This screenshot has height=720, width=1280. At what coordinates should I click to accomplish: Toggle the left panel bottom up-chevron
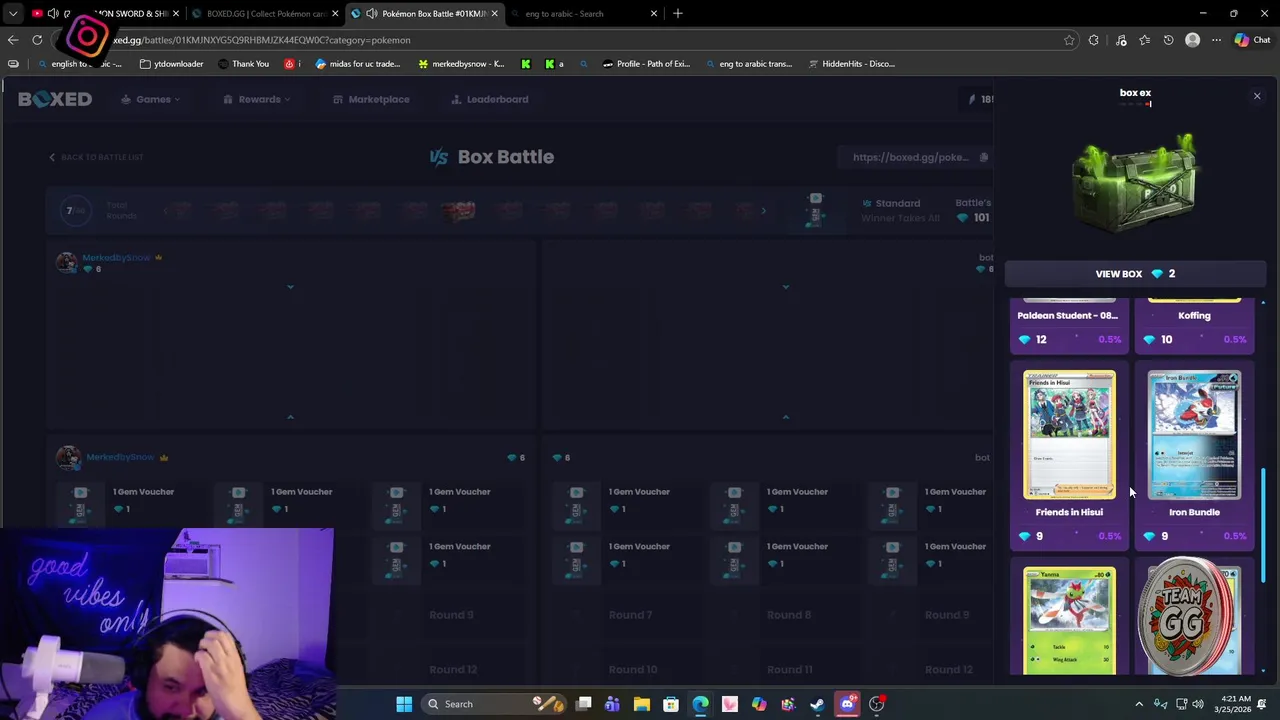tap(290, 416)
